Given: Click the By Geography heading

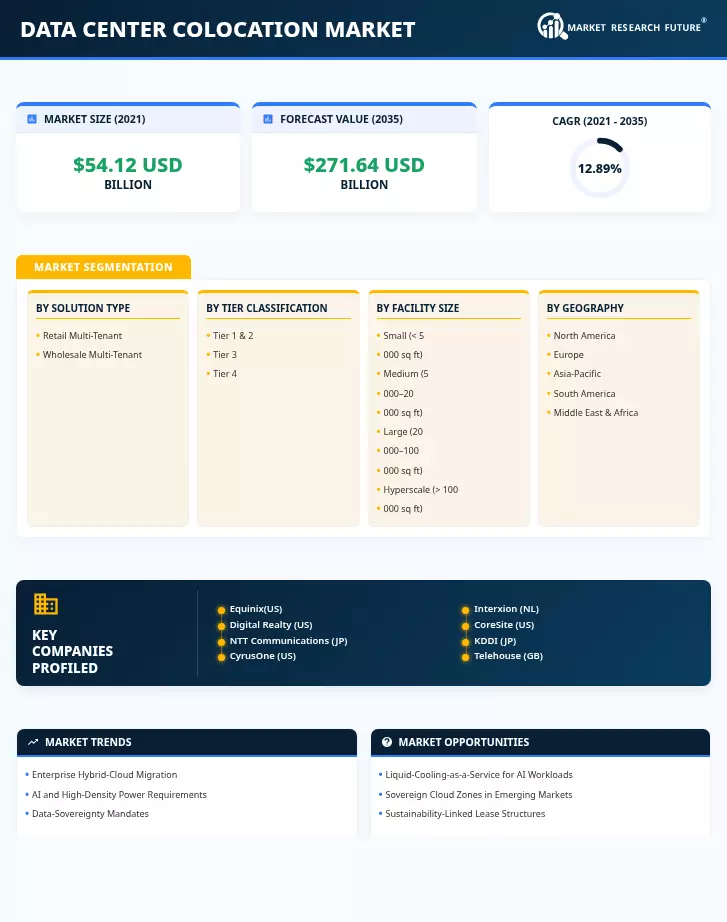Looking at the screenshot, I should pyautogui.click(x=585, y=308).
